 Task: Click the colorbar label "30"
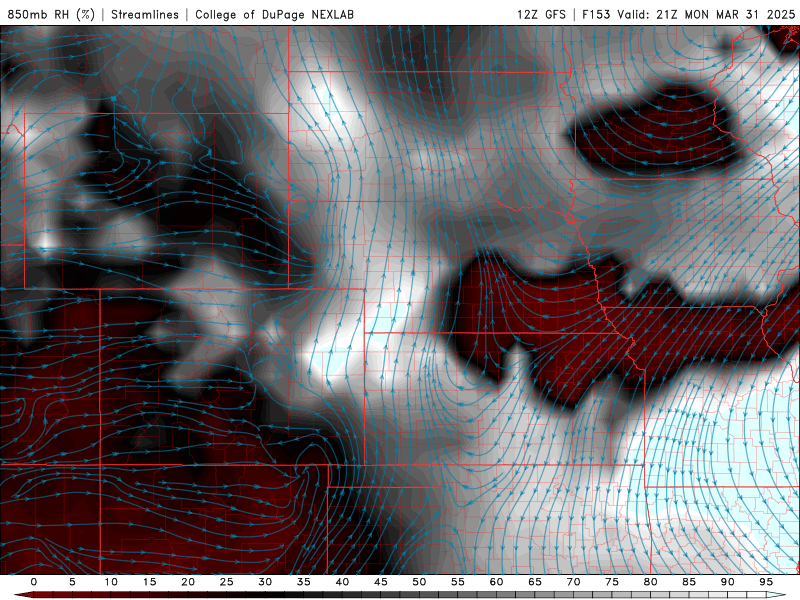click(x=265, y=582)
